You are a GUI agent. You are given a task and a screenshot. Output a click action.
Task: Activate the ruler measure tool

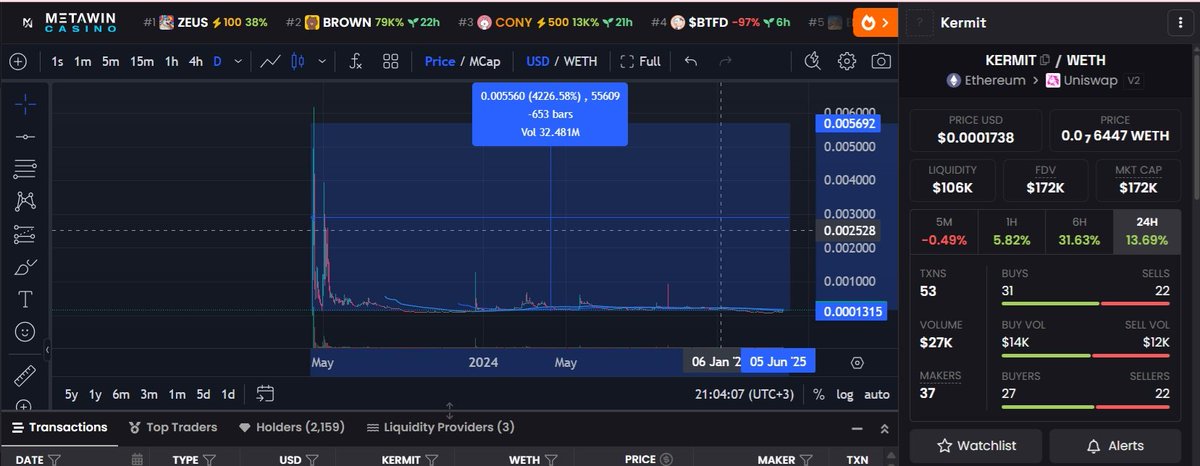(26, 377)
